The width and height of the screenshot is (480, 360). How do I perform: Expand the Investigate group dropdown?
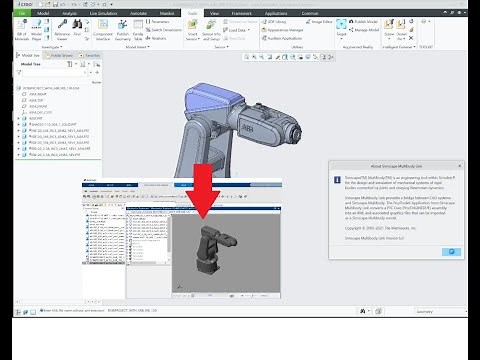pos(52,47)
